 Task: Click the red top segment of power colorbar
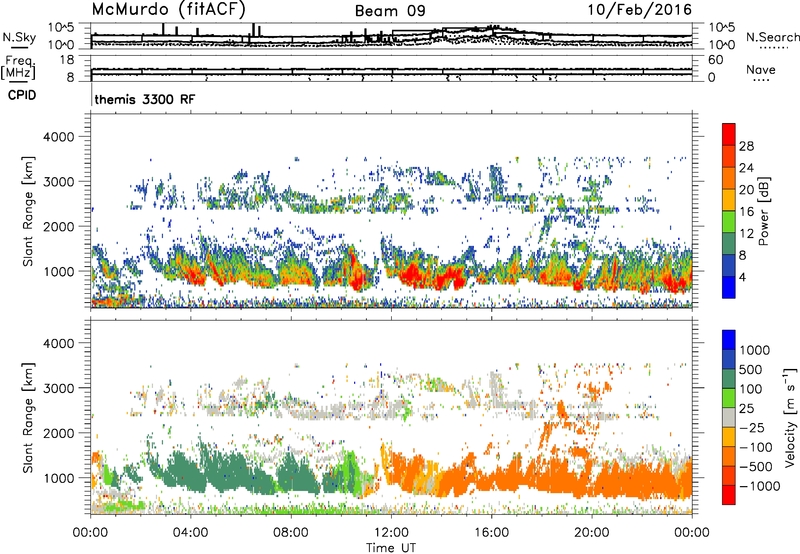point(729,134)
